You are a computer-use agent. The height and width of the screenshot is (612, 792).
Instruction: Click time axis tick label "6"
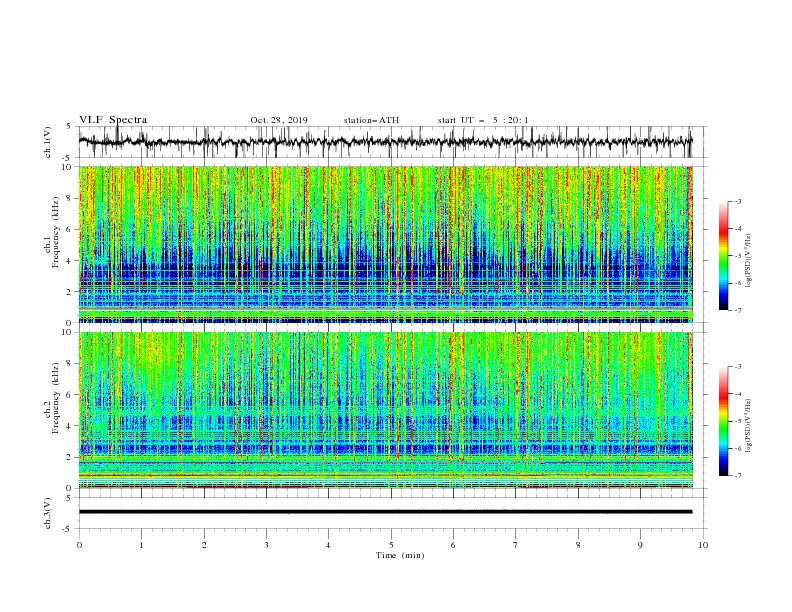click(x=453, y=545)
